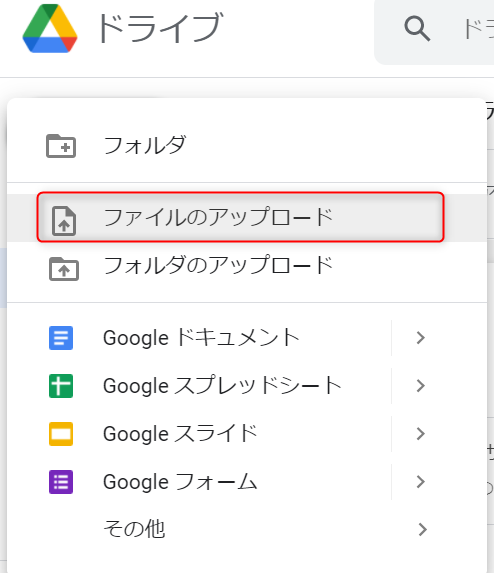Click the search magnifier icon
Viewport: 494px width, 573px height.
tap(417, 29)
